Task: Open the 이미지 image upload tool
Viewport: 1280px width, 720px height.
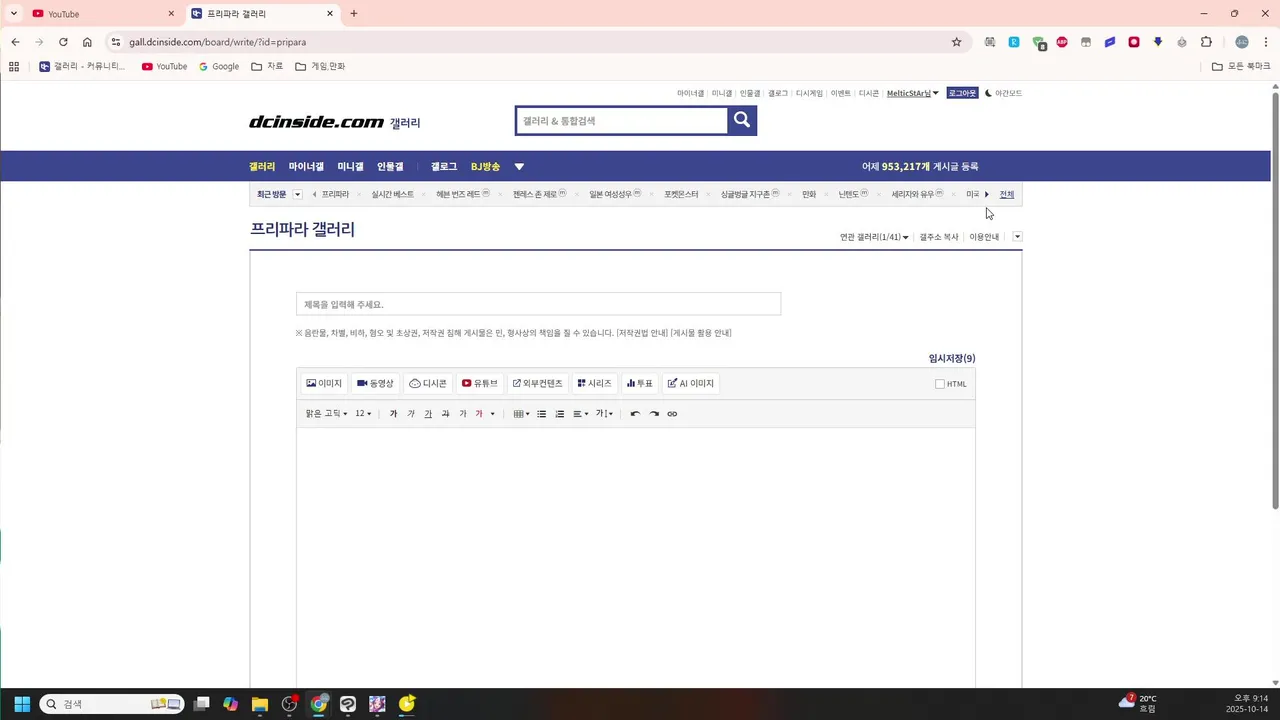Action: [324, 384]
